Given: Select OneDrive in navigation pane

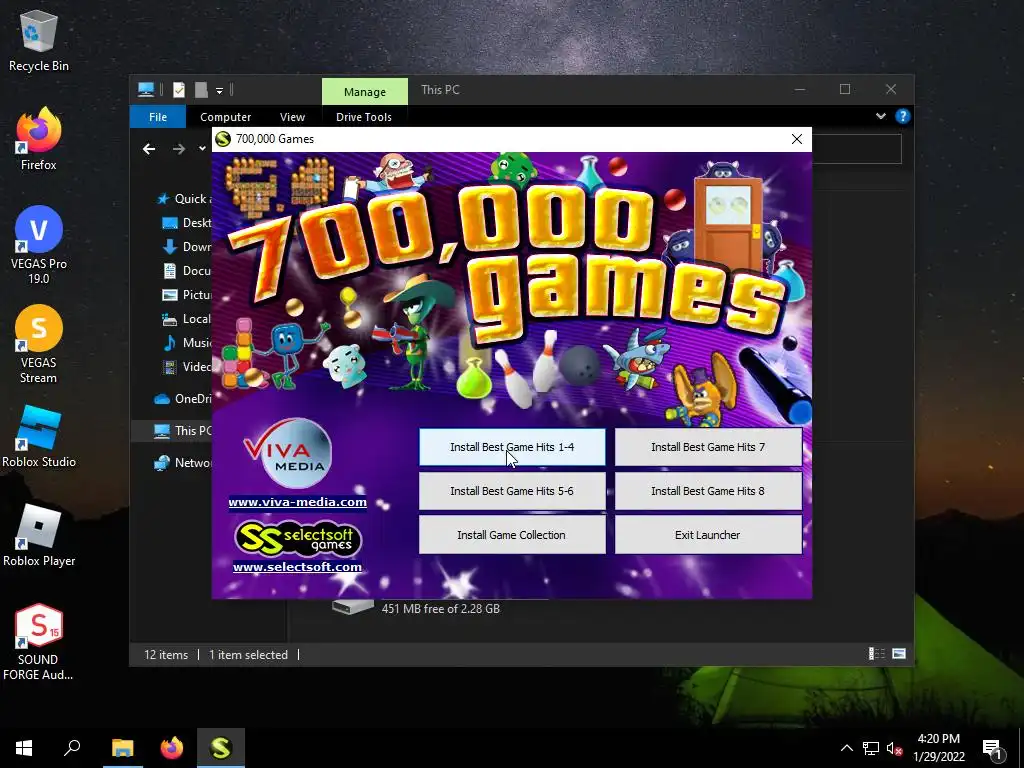Looking at the screenshot, I should [x=182, y=398].
